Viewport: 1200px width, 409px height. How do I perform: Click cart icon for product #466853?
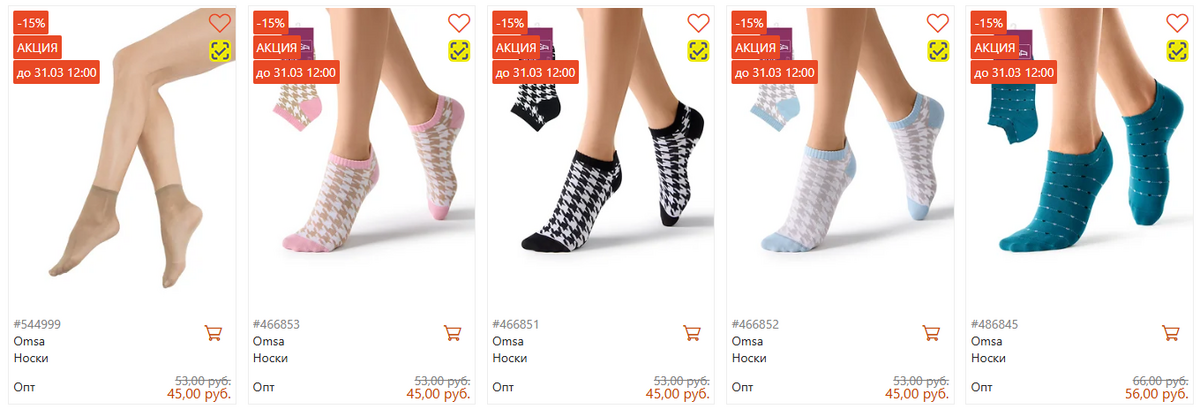coord(452,333)
